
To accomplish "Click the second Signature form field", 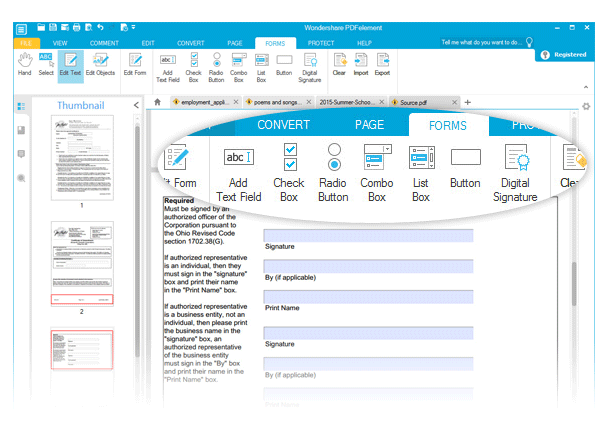I will 368,333.
